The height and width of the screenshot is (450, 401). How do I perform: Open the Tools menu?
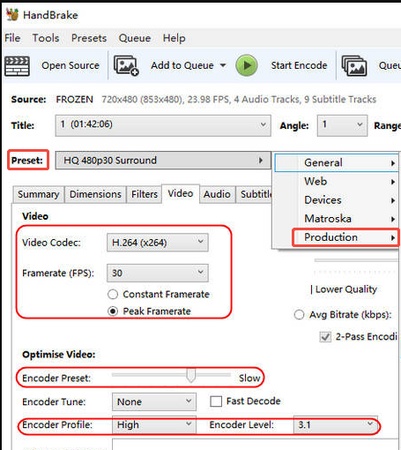[46, 38]
